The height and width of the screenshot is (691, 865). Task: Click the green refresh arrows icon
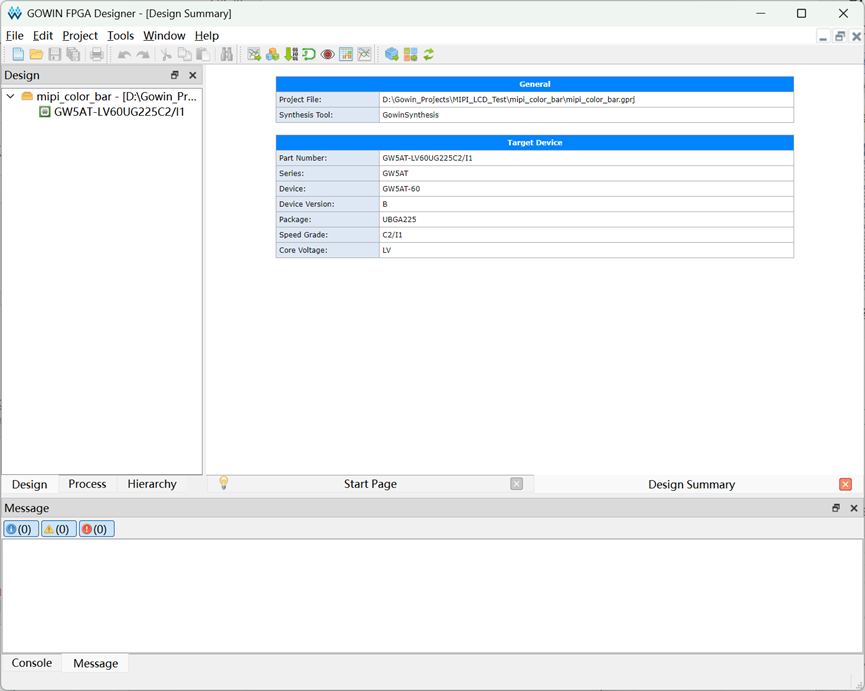point(429,54)
